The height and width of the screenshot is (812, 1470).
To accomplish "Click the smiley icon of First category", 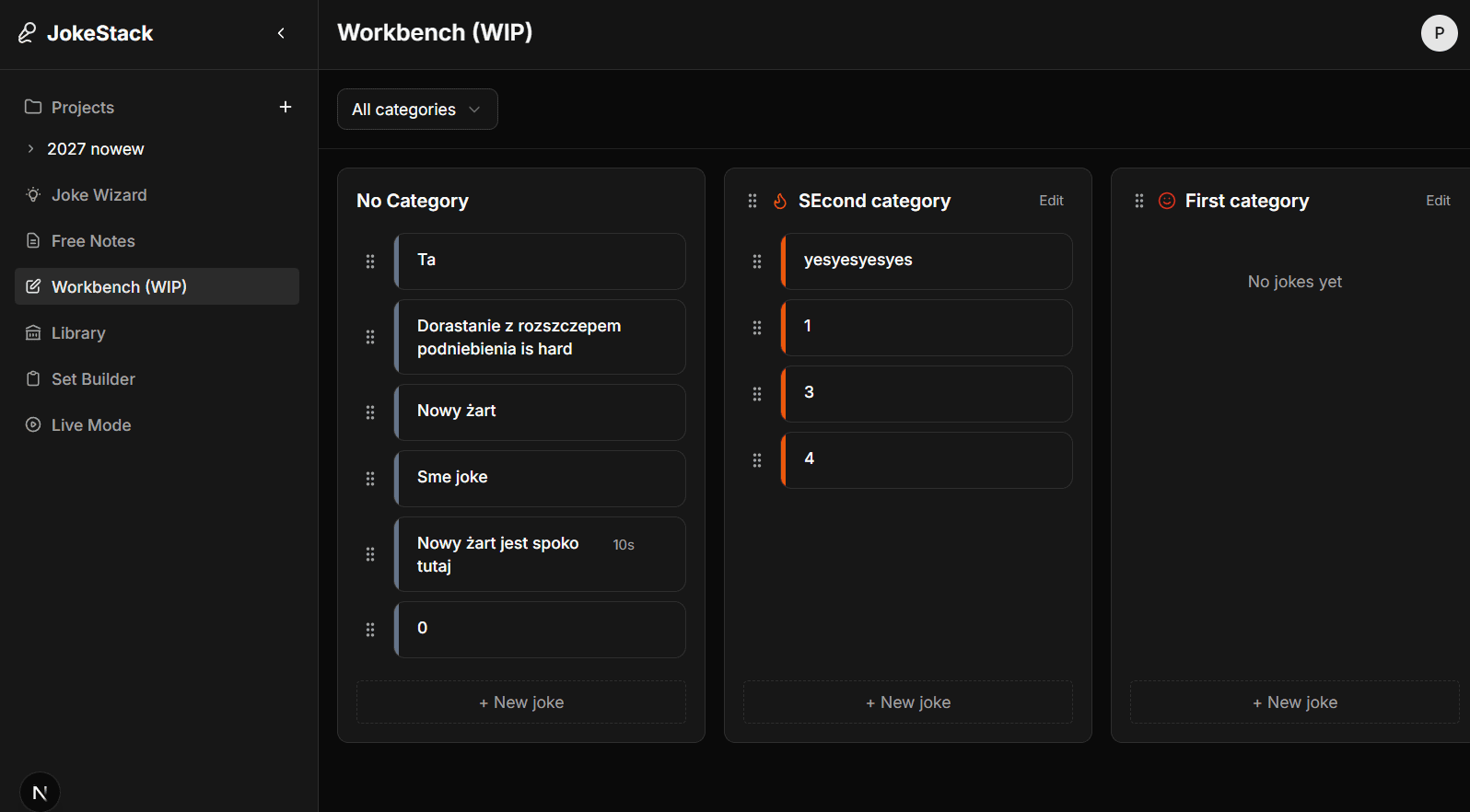I will [x=1166, y=201].
